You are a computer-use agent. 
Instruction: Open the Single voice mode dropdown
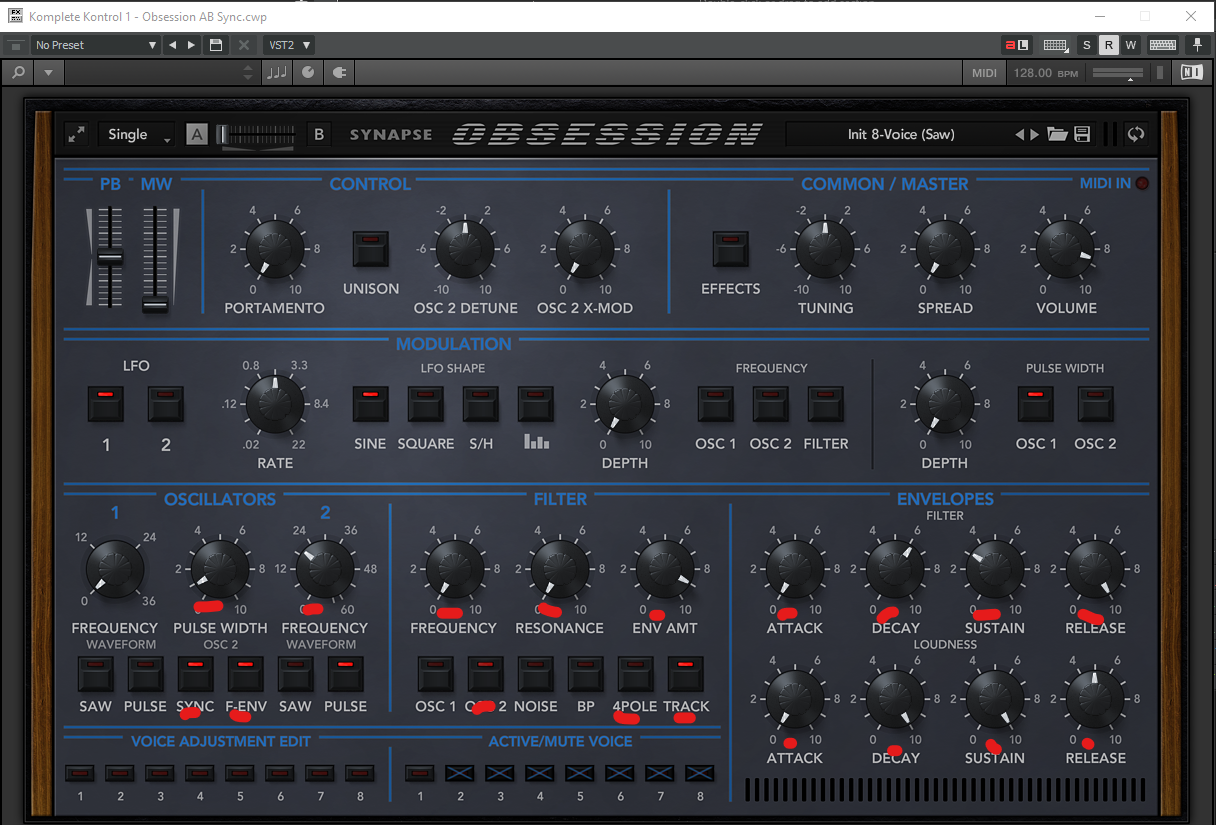pyautogui.click(x=136, y=135)
